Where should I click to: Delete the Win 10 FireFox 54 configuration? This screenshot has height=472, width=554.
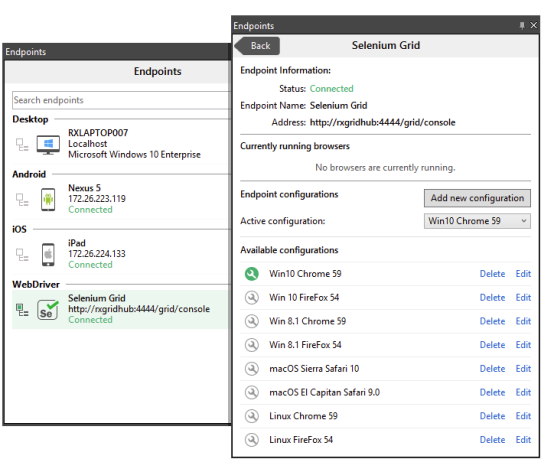[x=492, y=297]
